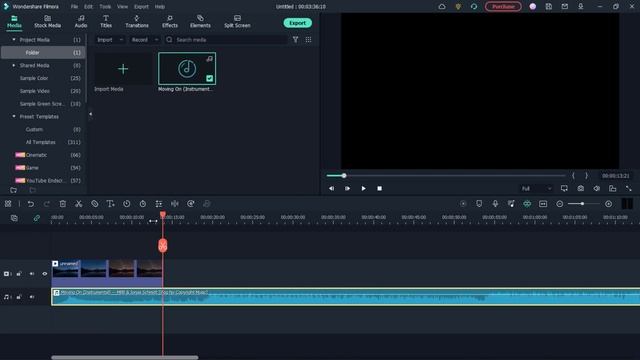
Task: Select the Moving On audio thumbnail
Action: click(x=187, y=69)
